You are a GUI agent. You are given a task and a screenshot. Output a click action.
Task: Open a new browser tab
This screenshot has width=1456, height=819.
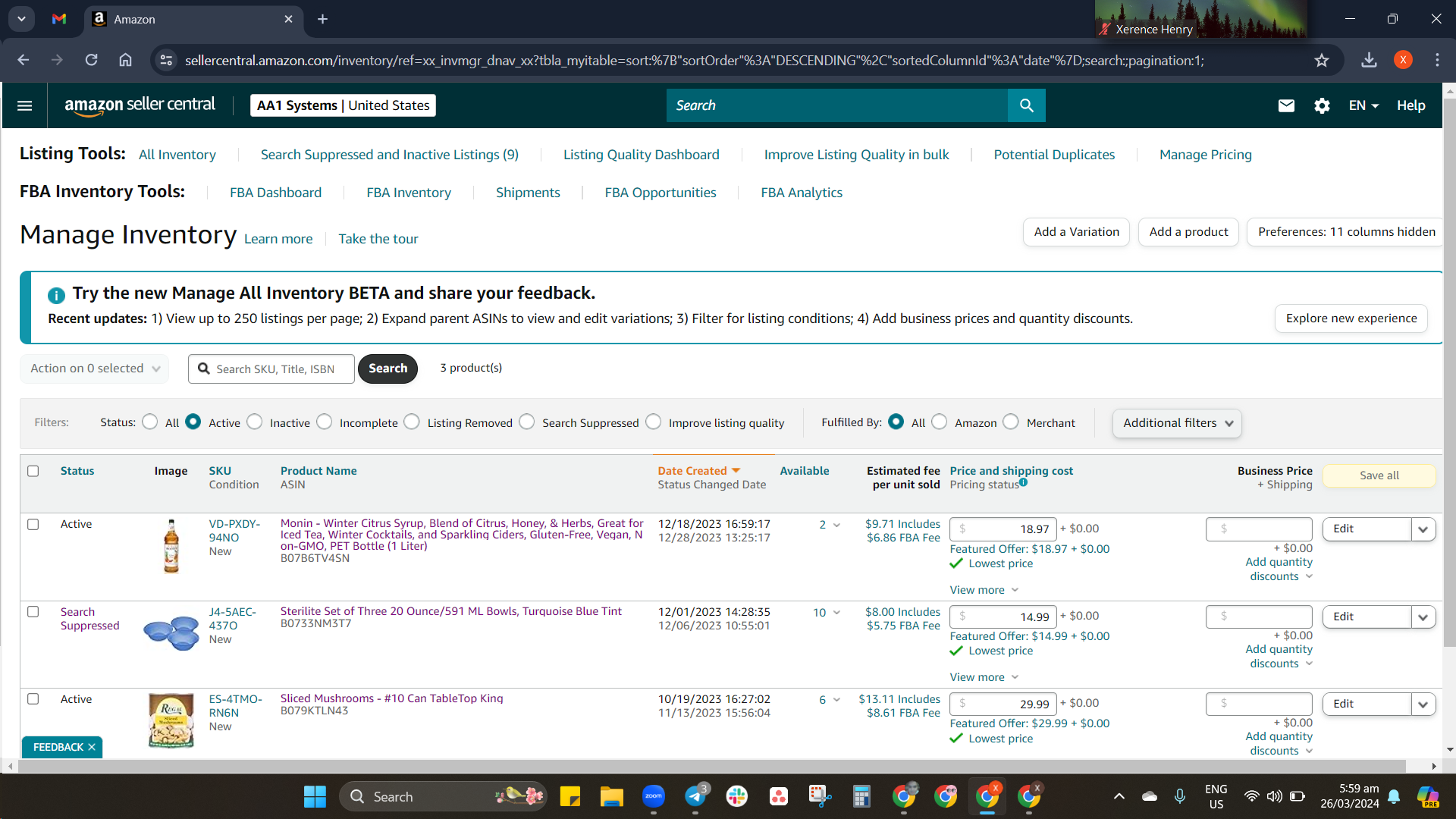coord(322,19)
